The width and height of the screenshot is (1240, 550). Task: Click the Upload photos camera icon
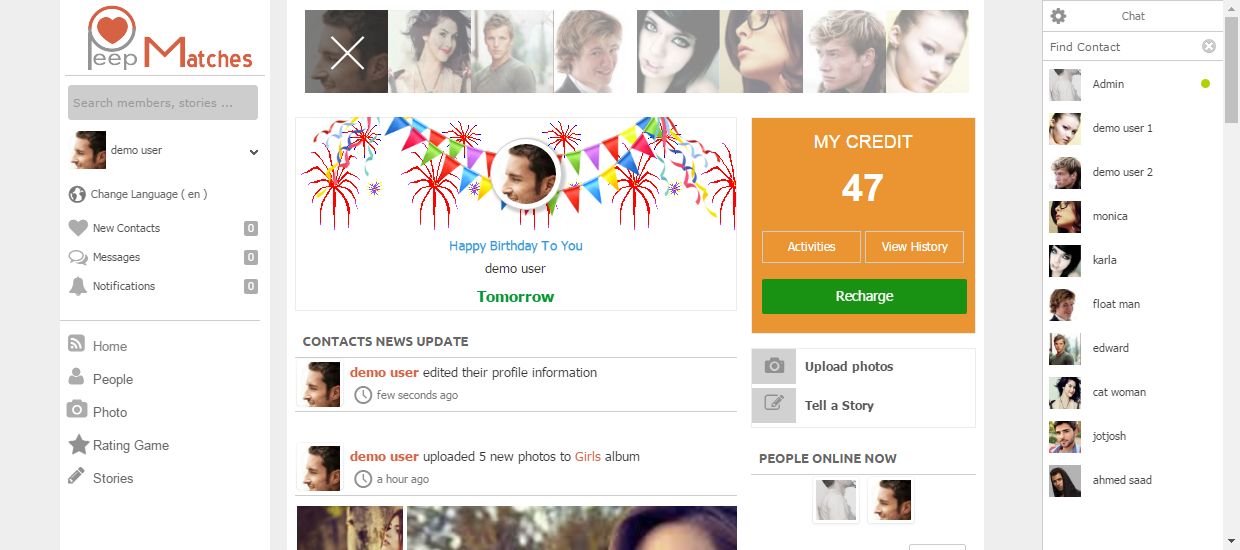pyautogui.click(x=774, y=366)
